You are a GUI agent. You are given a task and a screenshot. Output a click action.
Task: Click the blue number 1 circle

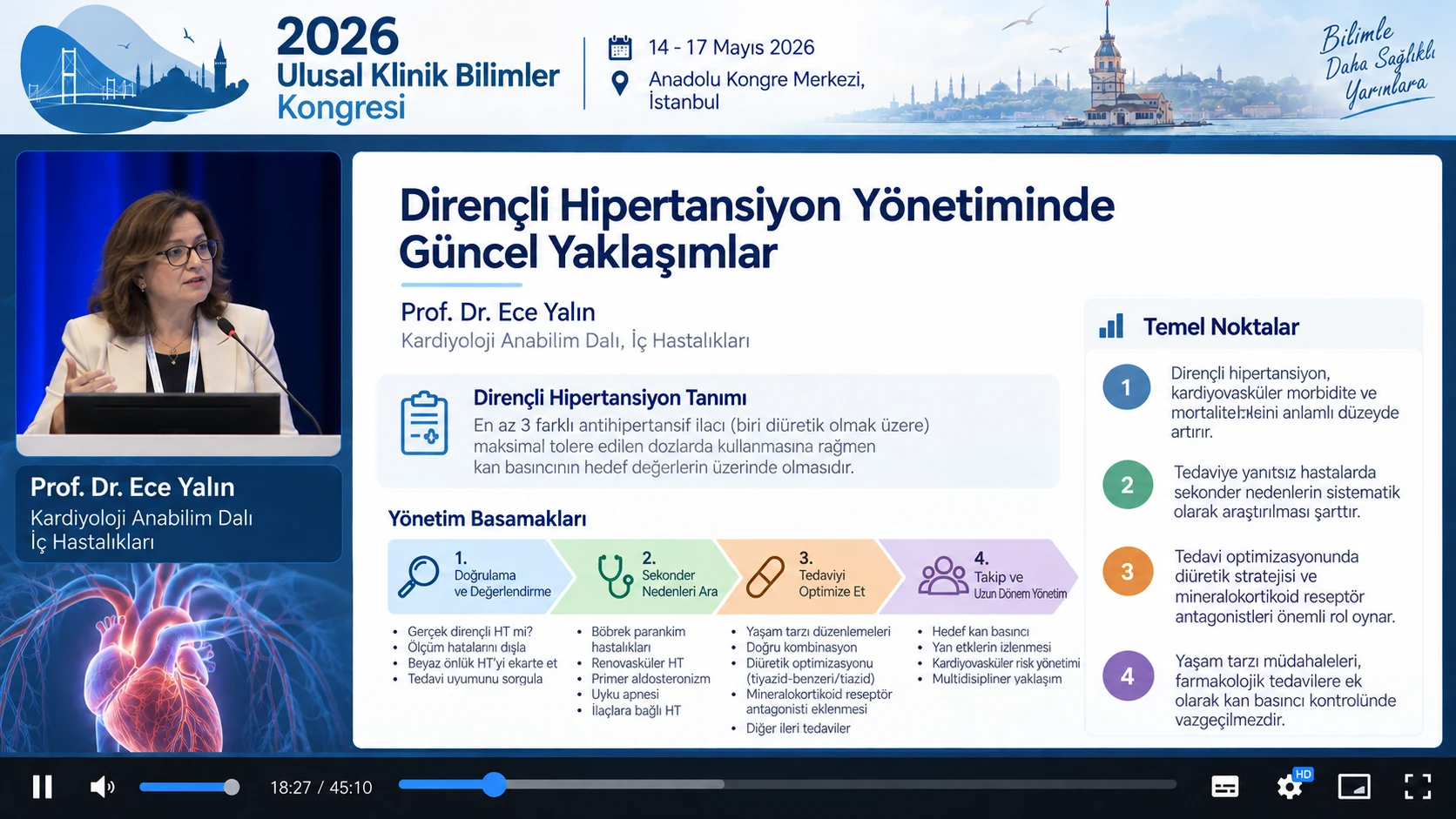[x=1126, y=387]
